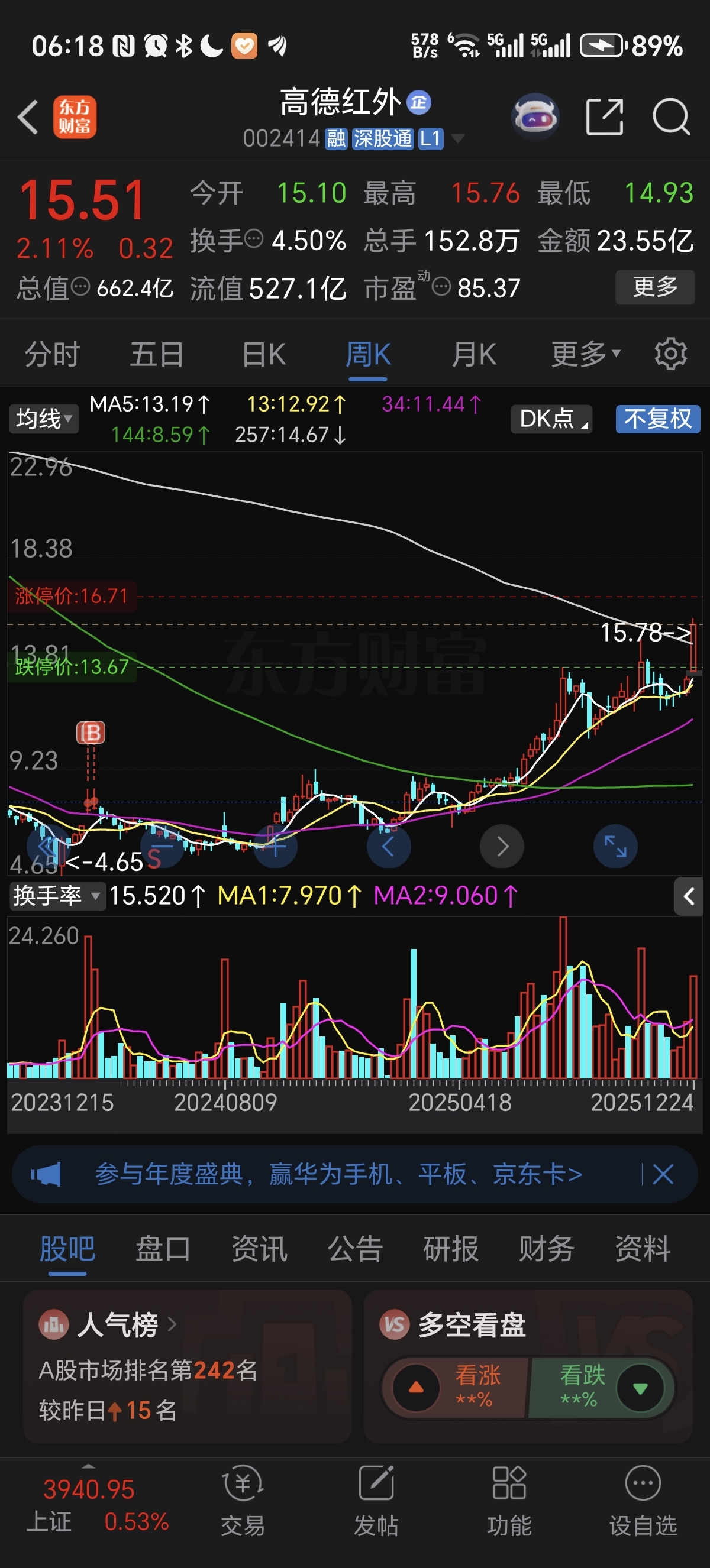Tap the 更多 quote details button
This screenshot has width=710, height=1568.
pyautogui.click(x=655, y=287)
